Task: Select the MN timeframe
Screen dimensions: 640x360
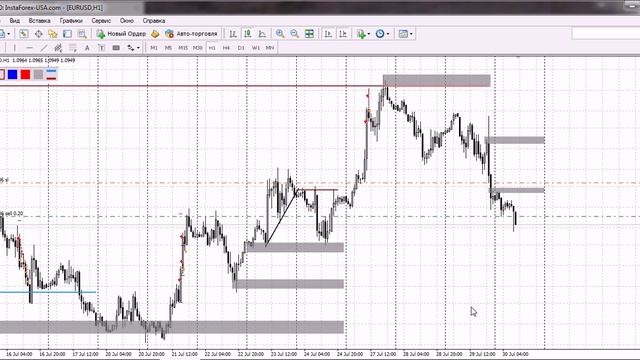Action: point(270,48)
